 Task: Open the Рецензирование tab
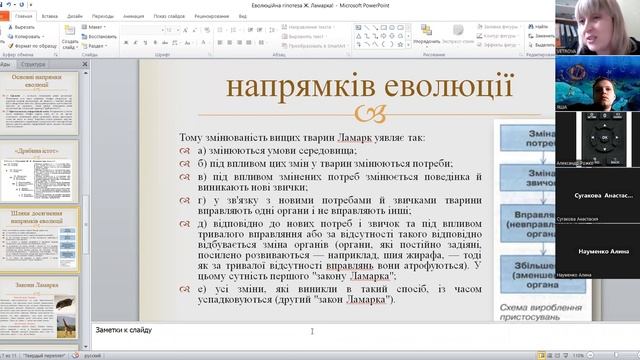pos(211,16)
